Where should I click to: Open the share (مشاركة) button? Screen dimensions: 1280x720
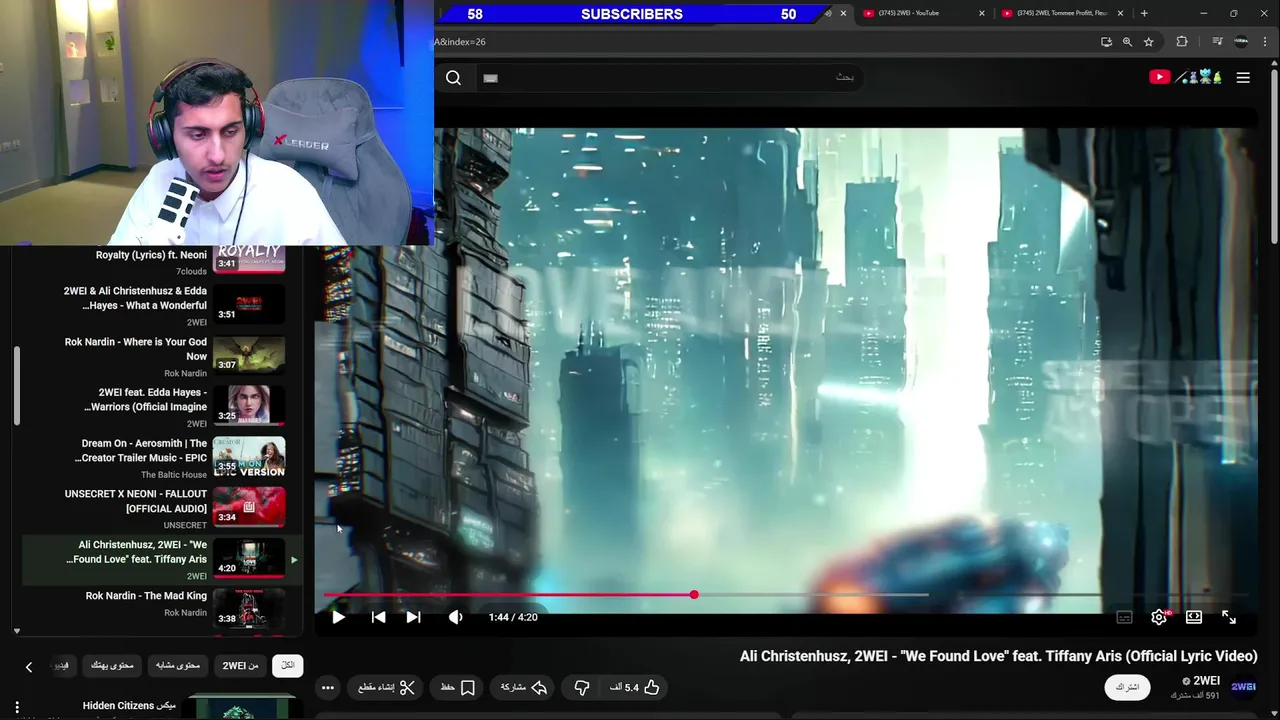pyautogui.click(x=524, y=687)
